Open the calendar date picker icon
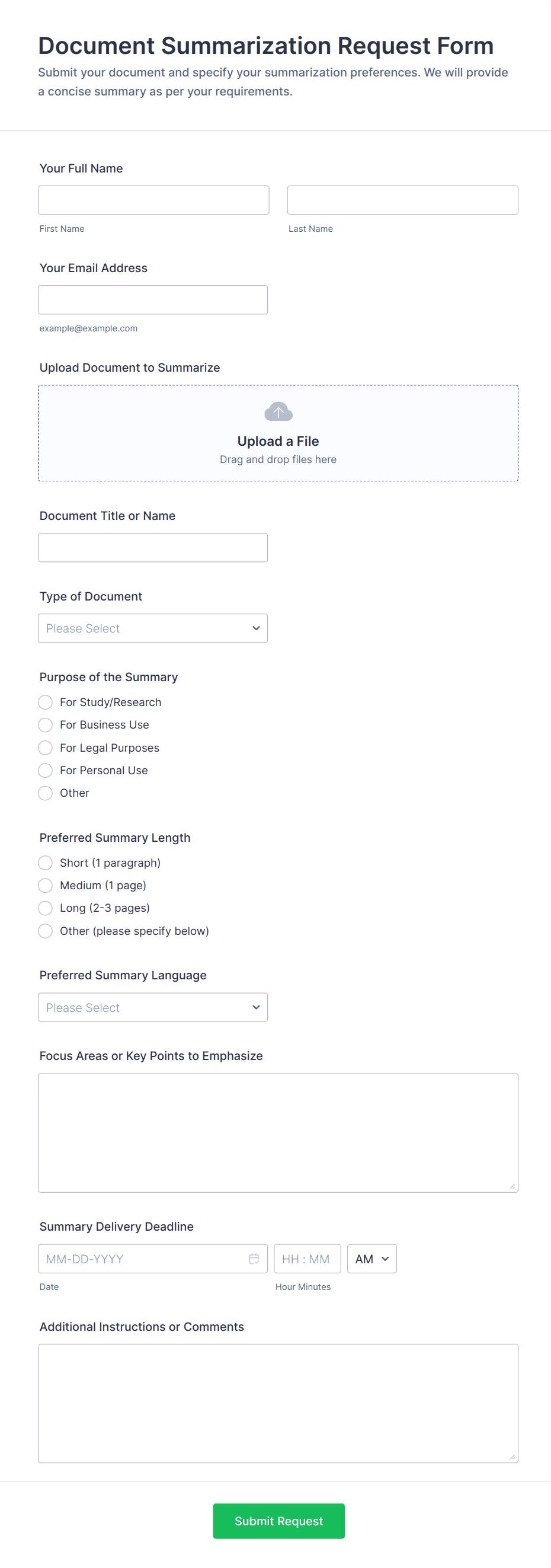 coord(254,1259)
